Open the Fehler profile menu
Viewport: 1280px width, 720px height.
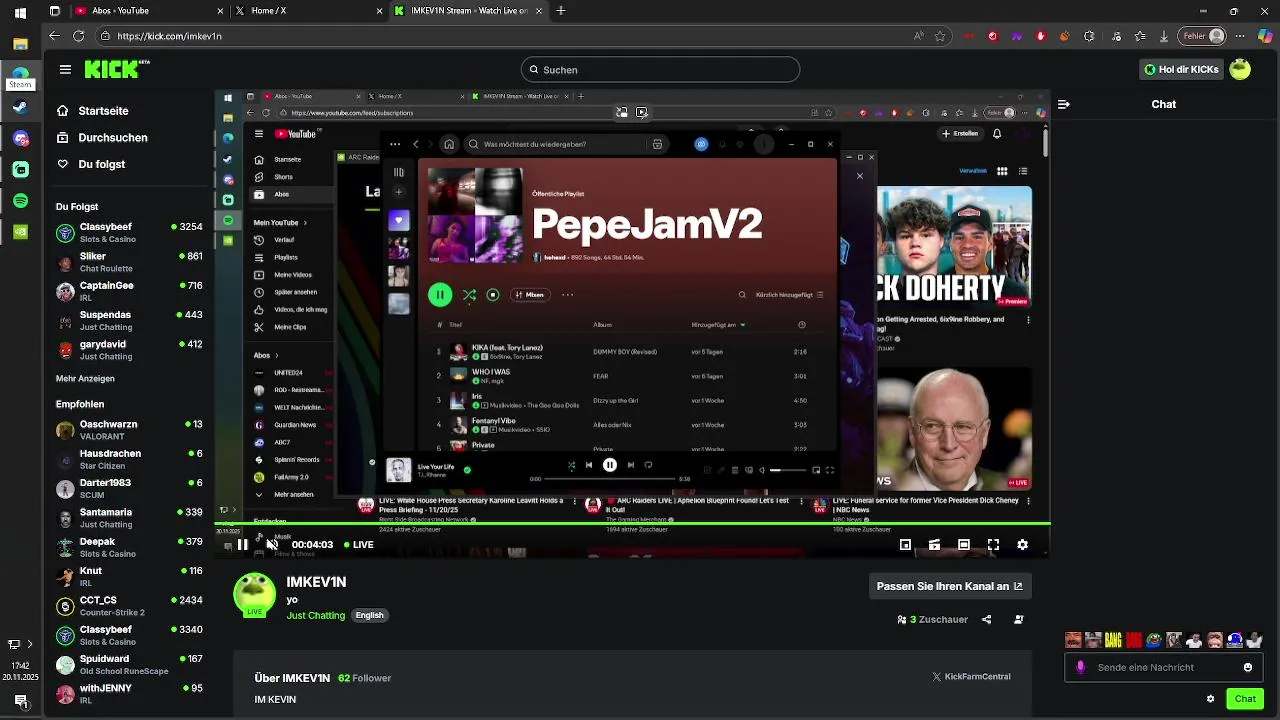(x=1203, y=36)
